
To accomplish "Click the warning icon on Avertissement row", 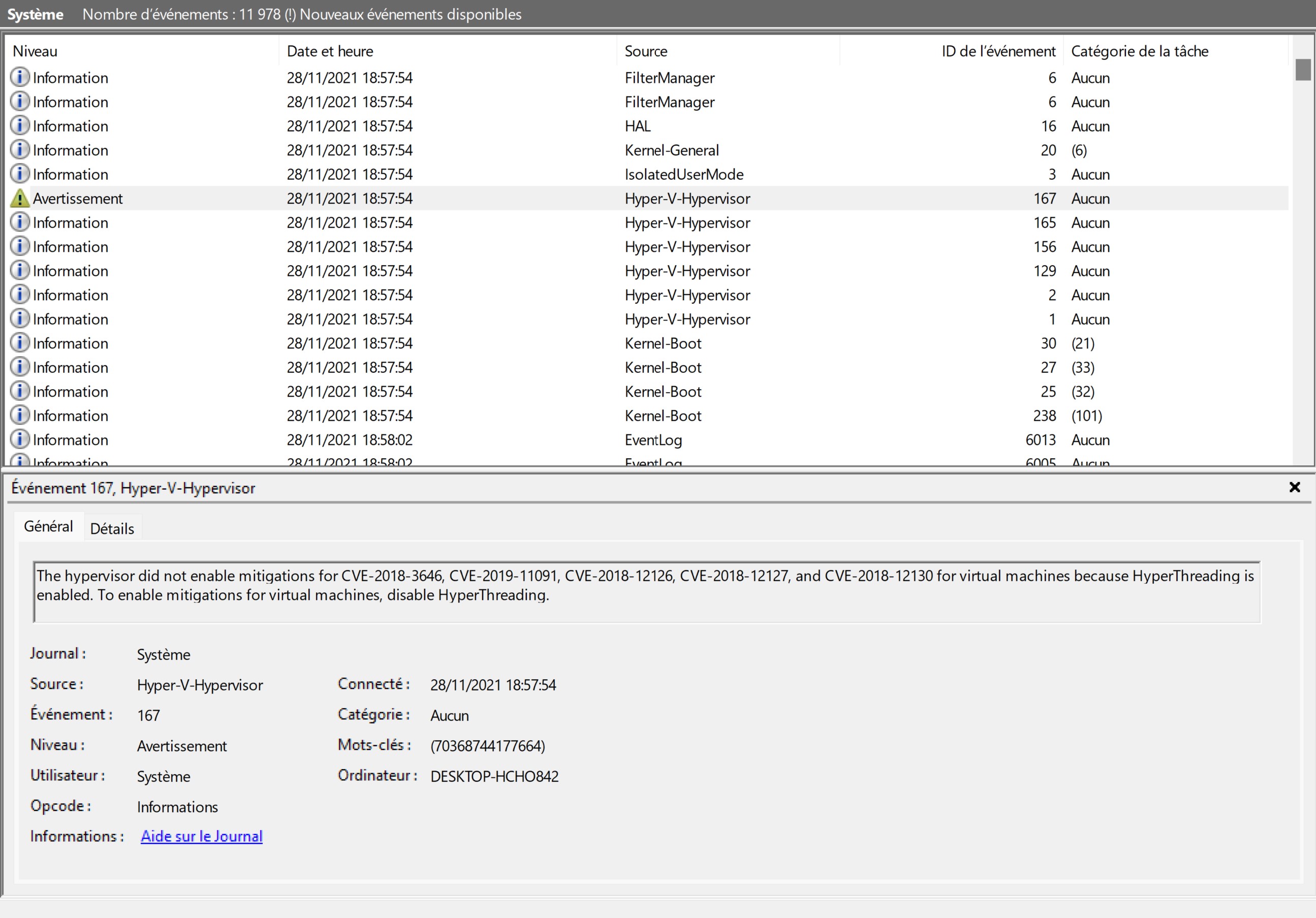I will (19, 198).
